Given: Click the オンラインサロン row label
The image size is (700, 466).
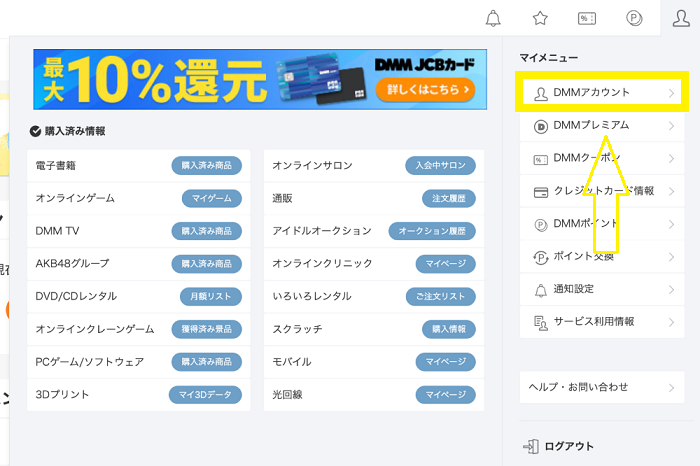Looking at the screenshot, I should pos(312,166).
